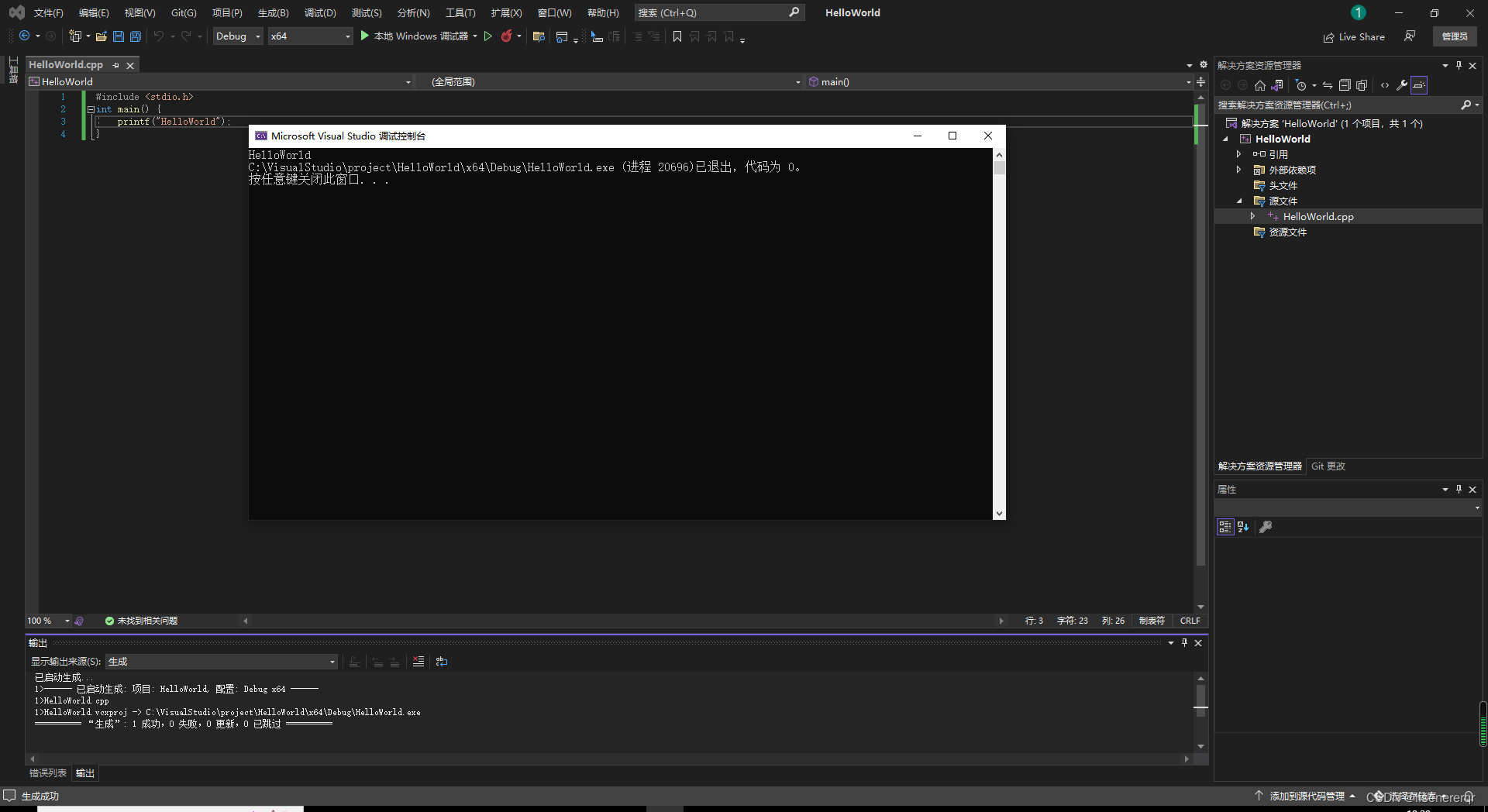This screenshot has width=1488, height=812.
Task: Open the x64 platform dropdown
Action: point(310,36)
